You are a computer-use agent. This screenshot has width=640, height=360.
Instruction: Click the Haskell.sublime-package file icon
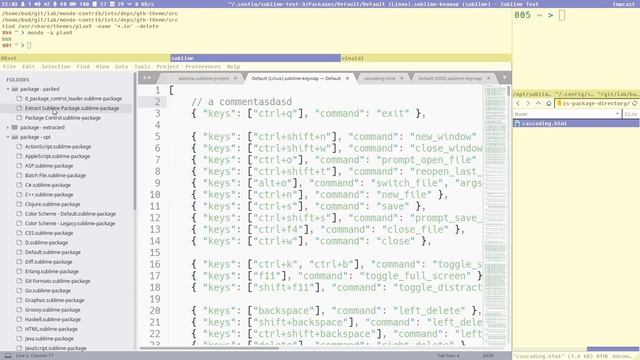[x=19, y=320]
